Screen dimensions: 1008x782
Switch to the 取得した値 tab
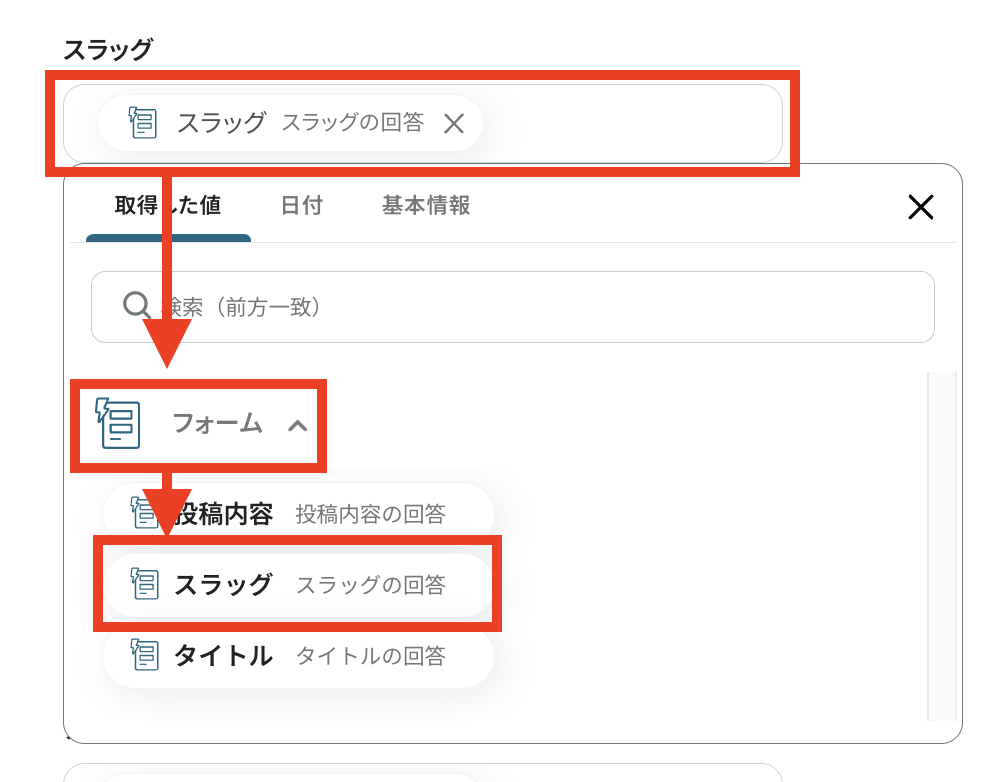point(168,206)
